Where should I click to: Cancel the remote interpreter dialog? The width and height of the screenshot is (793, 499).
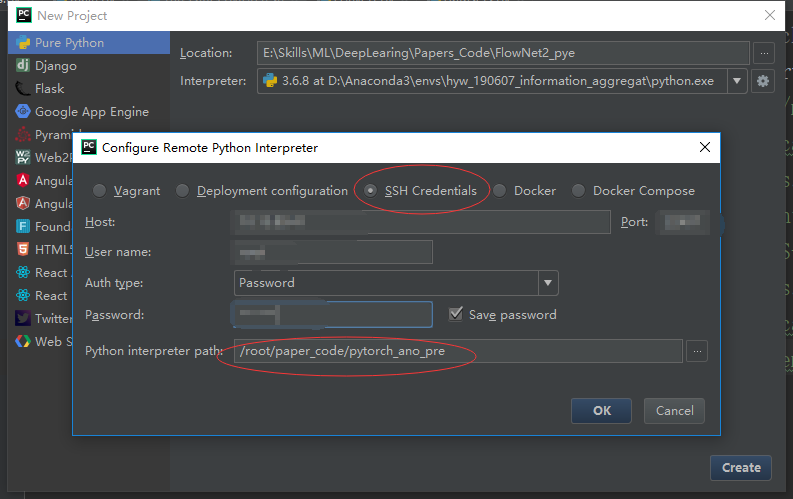(x=674, y=411)
